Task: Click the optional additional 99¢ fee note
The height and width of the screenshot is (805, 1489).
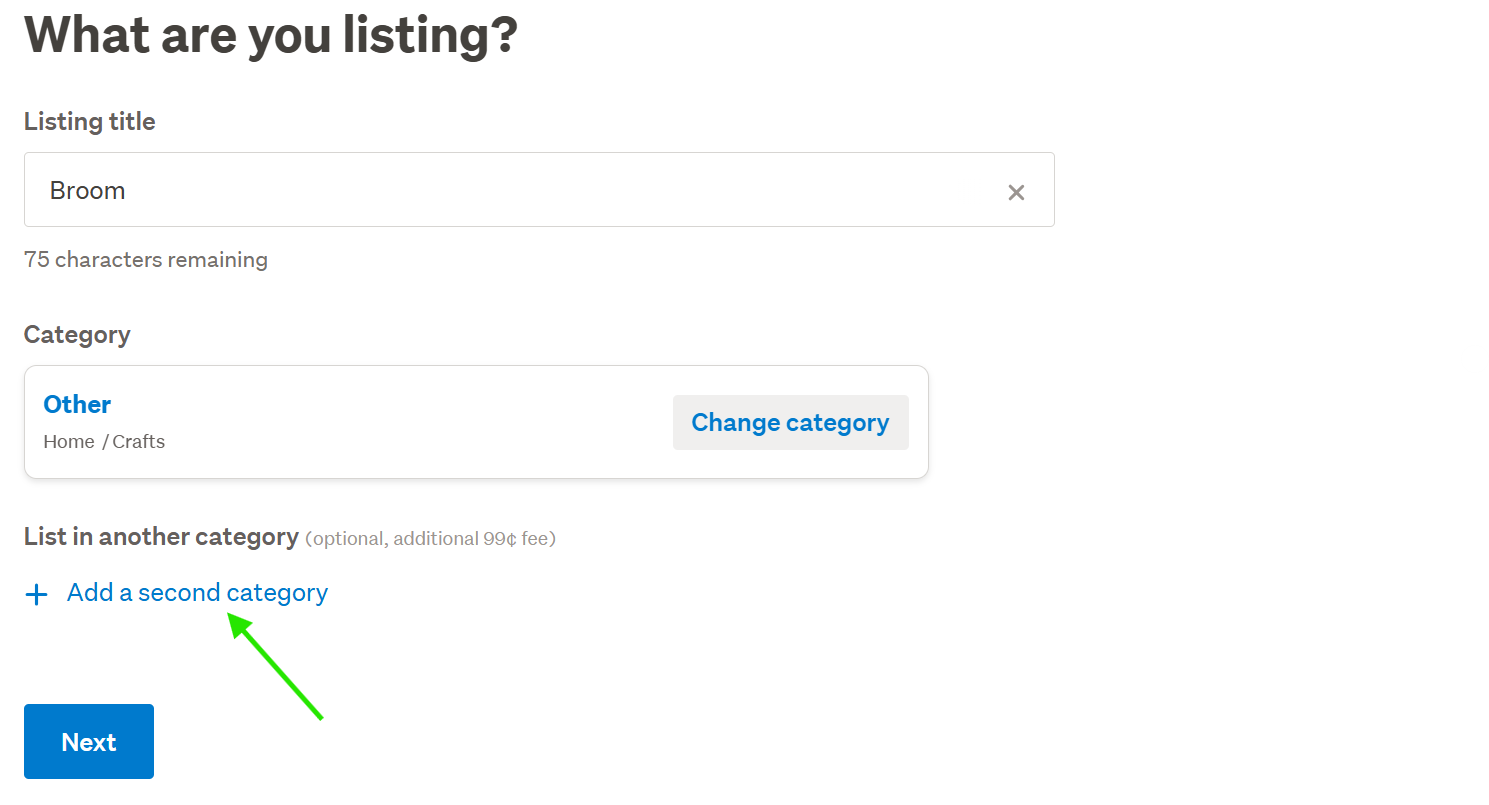Action: [430, 539]
